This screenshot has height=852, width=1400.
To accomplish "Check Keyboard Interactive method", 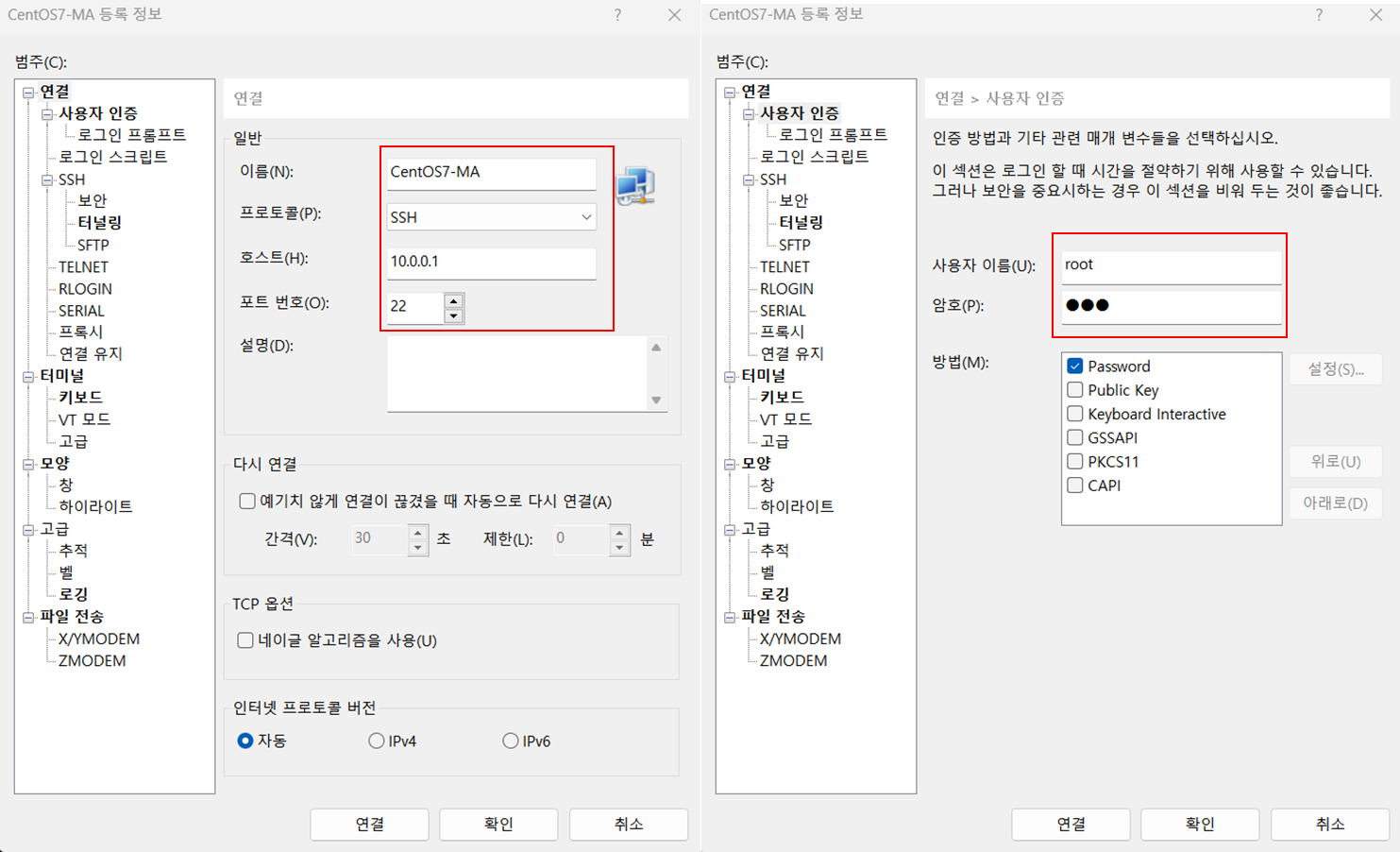I will pos(1075,414).
